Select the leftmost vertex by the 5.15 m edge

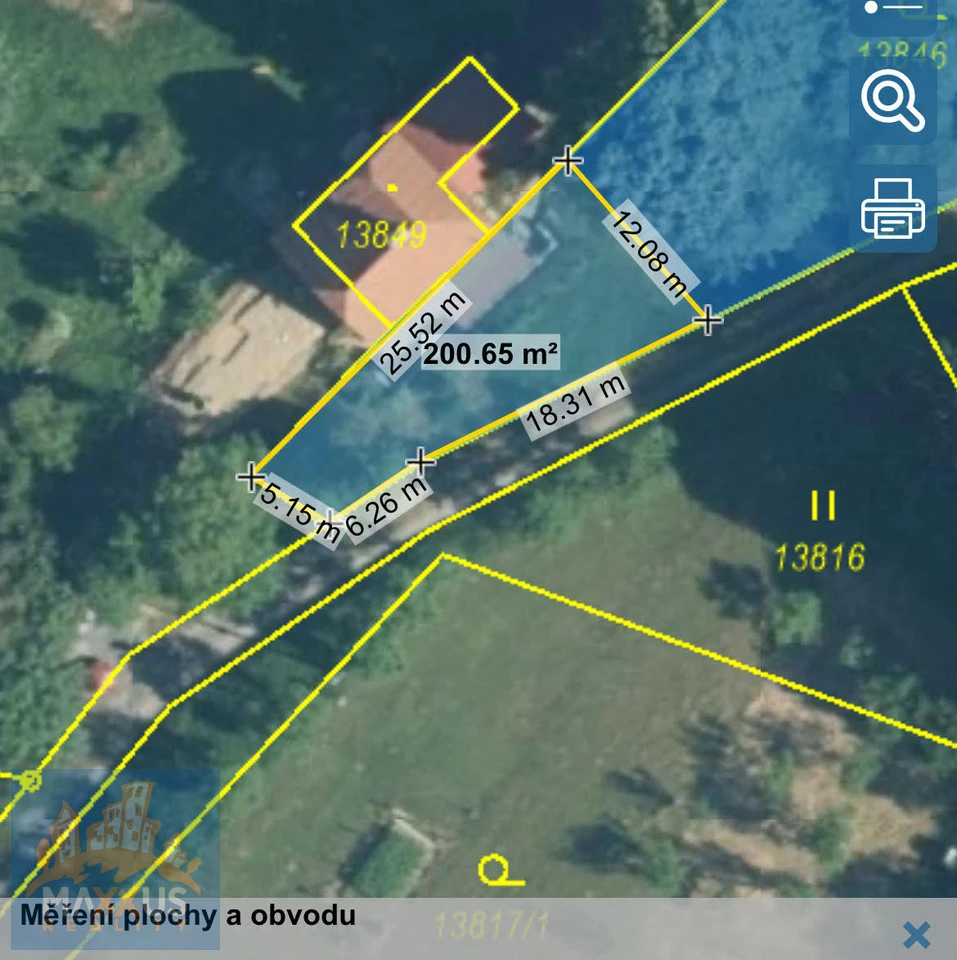250,477
